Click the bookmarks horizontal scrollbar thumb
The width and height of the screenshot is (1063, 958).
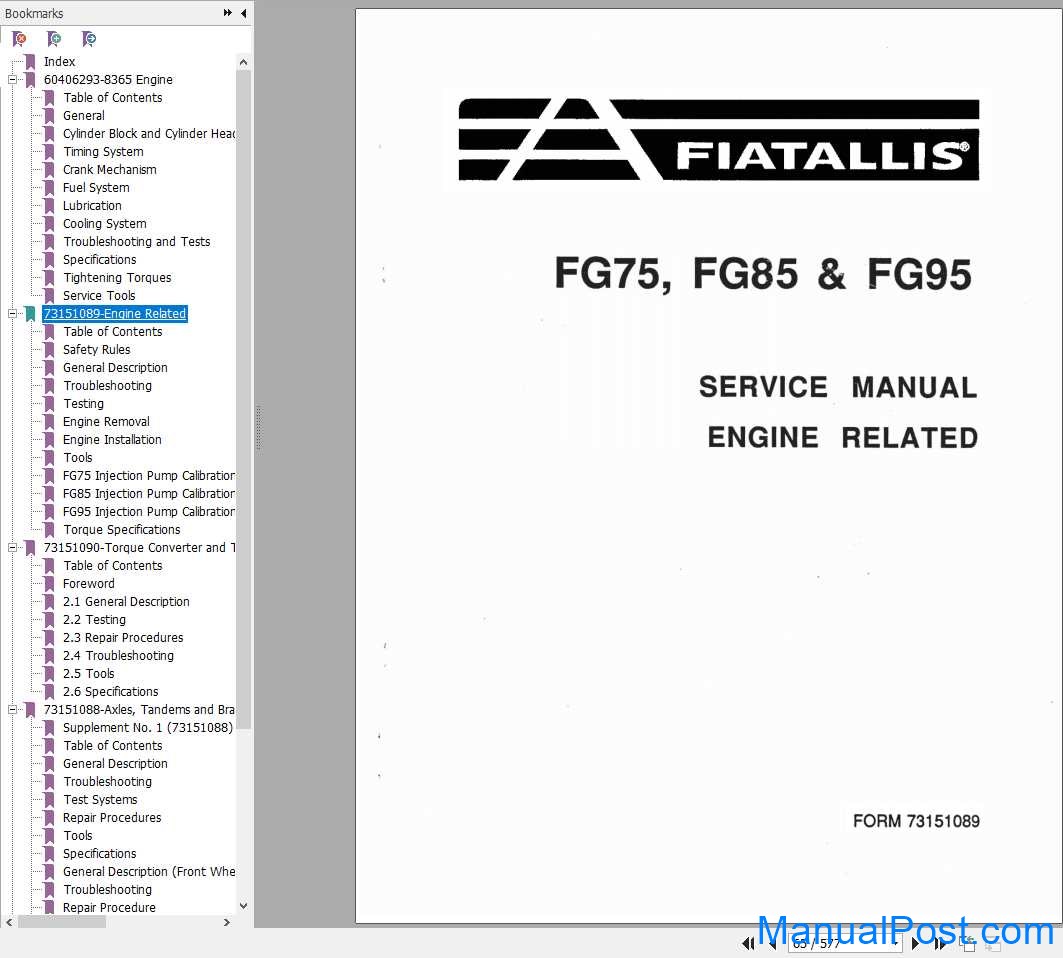(x=62, y=922)
